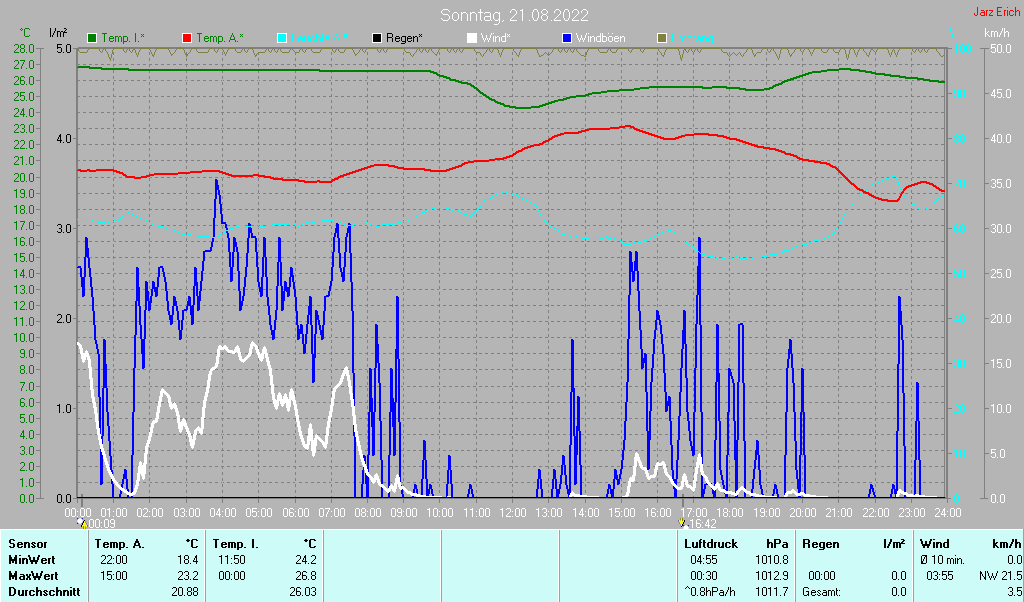Click the '18:00' time axis label
1024x602 pixels.
point(729,513)
